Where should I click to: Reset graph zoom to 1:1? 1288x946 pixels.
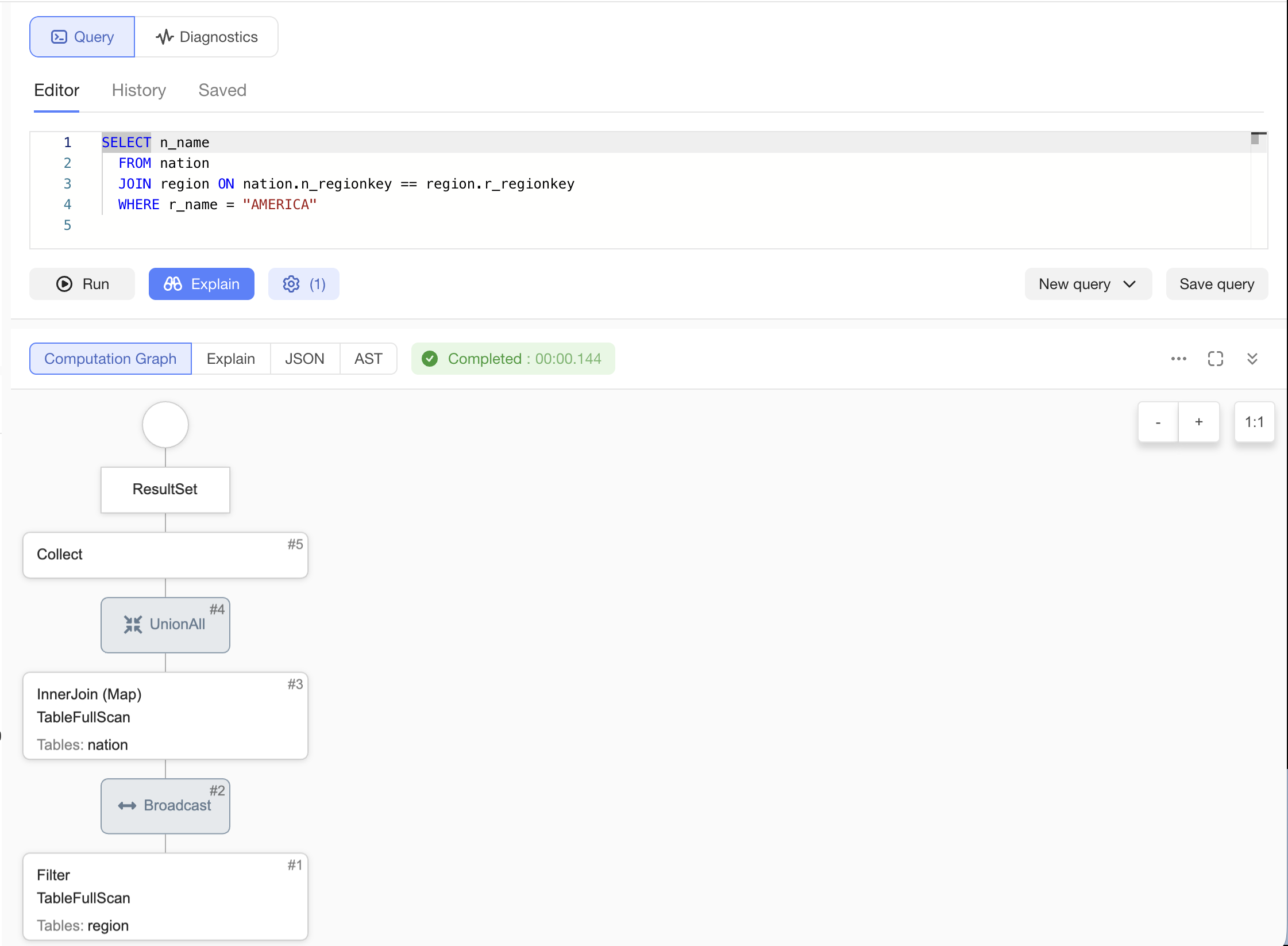(1254, 422)
